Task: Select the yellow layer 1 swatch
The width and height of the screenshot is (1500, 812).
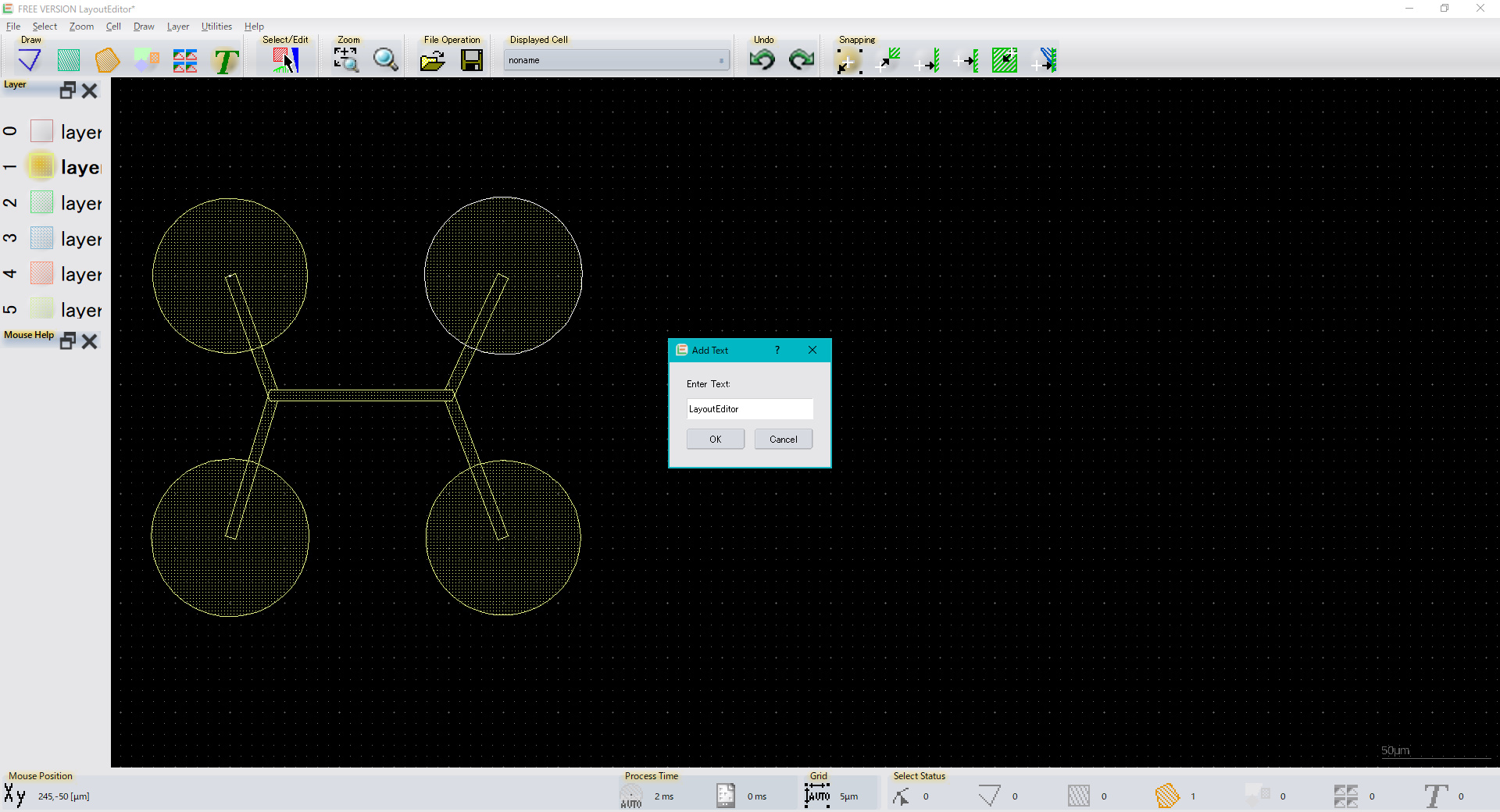Action: [41, 166]
